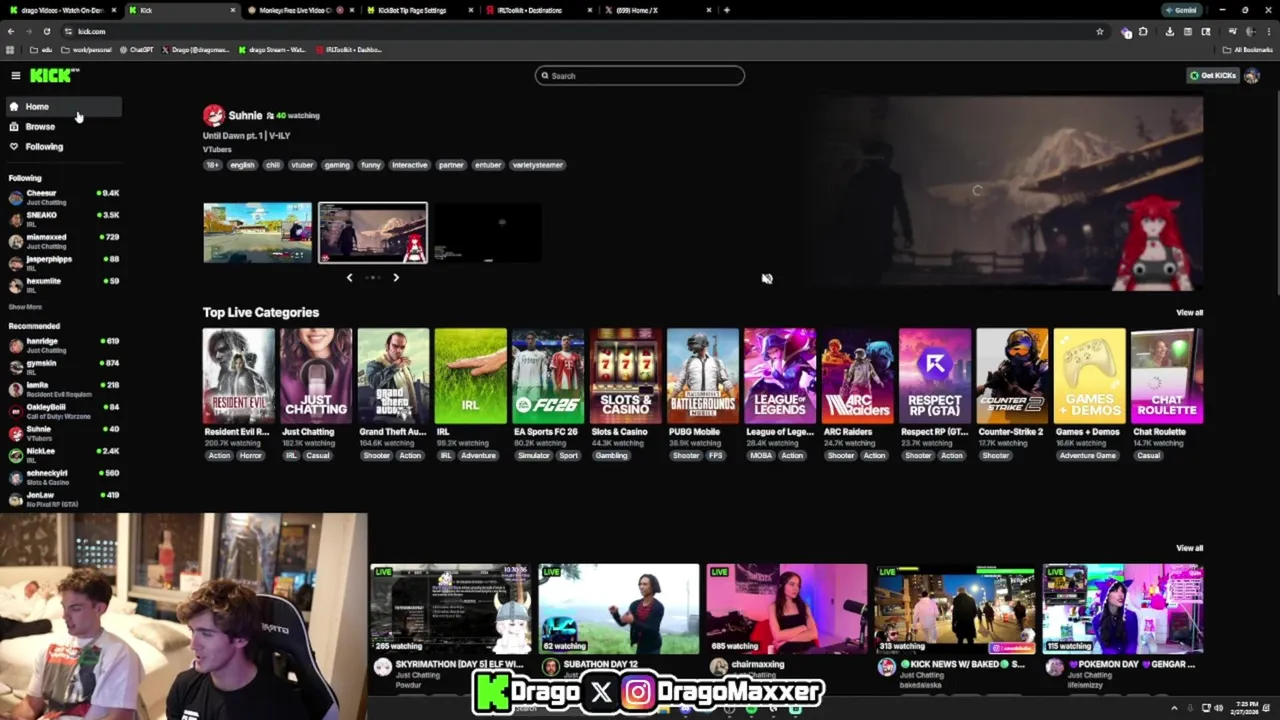Click the gaming tag
Image resolution: width=1280 pixels, height=720 pixels.
tap(337, 165)
